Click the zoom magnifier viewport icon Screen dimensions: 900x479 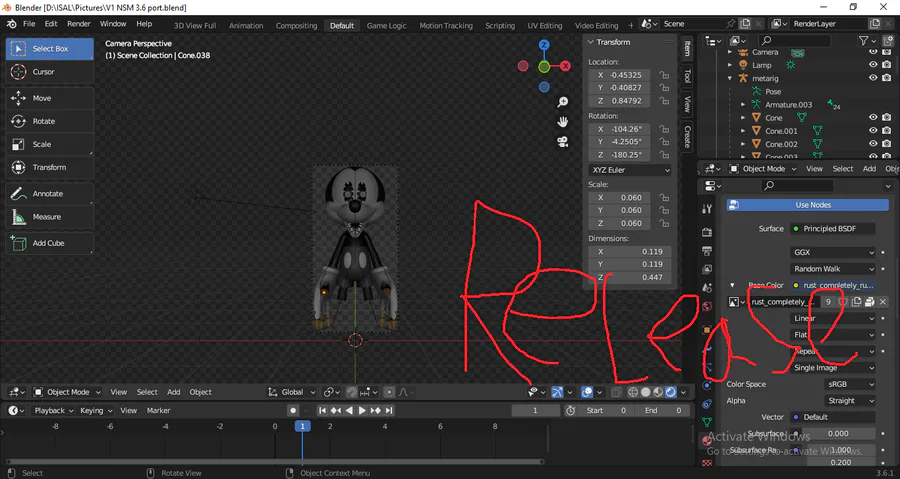click(x=562, y=102)
